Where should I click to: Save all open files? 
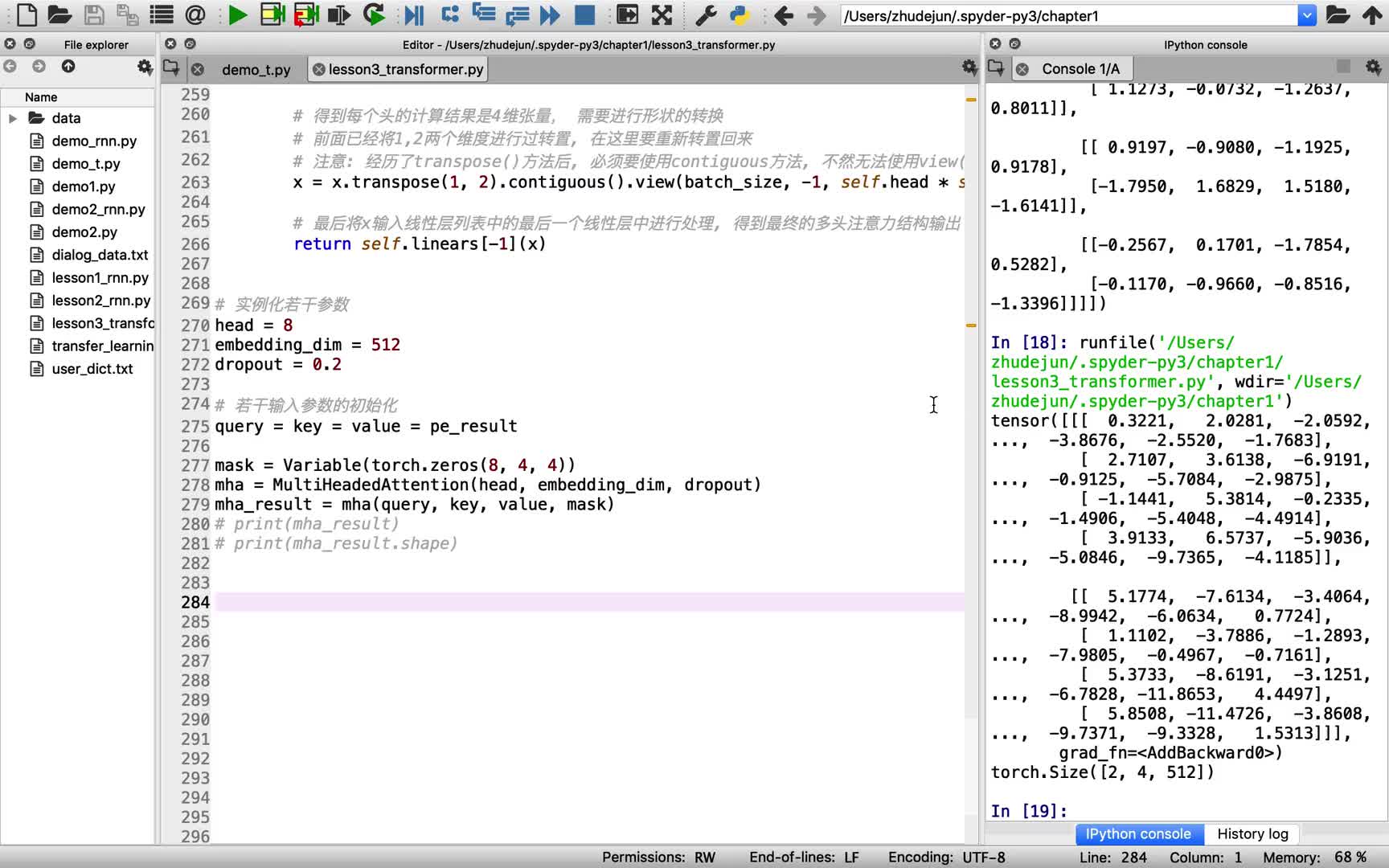coord(128,14)
